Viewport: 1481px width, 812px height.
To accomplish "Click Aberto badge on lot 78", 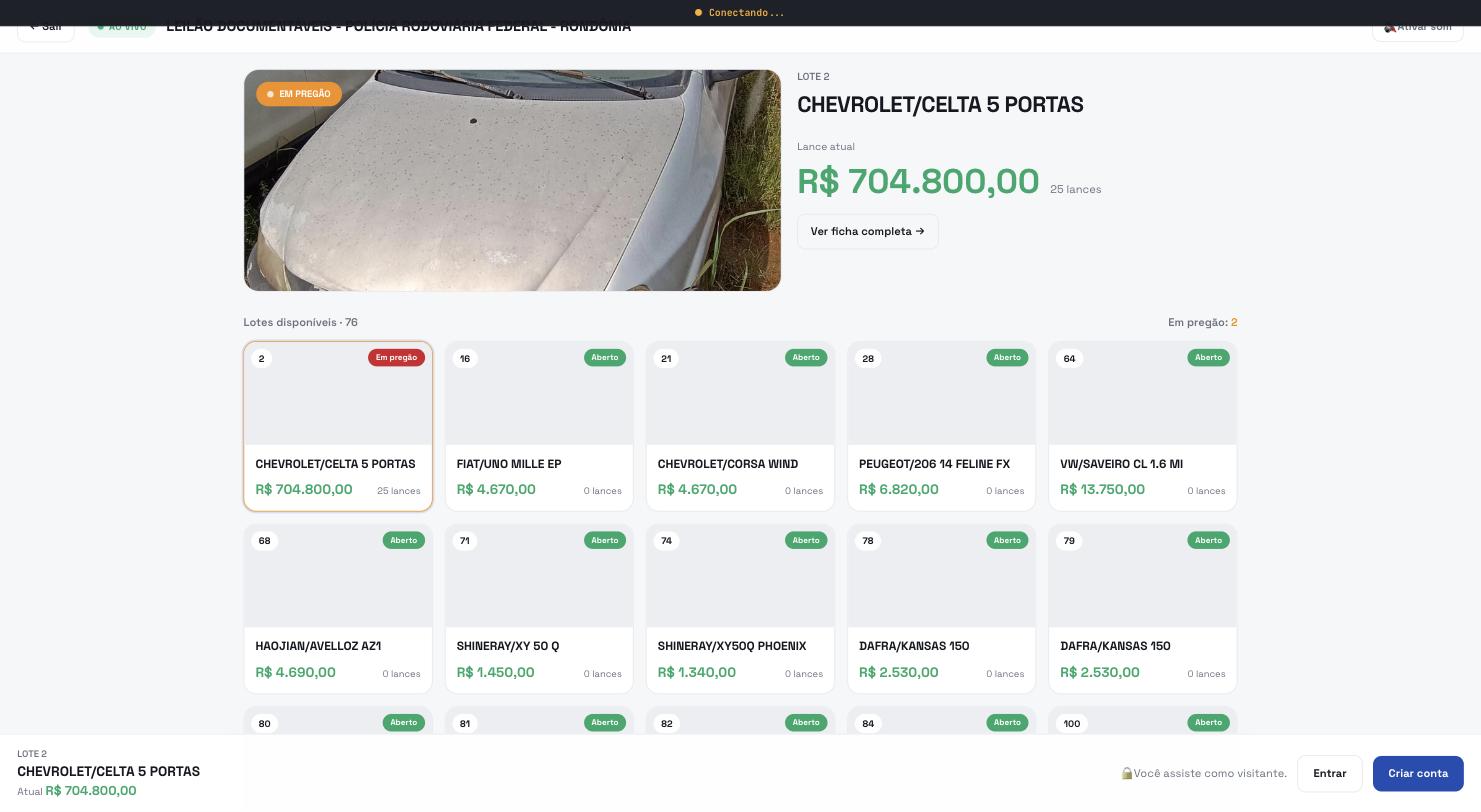I will coord(1007,540).
